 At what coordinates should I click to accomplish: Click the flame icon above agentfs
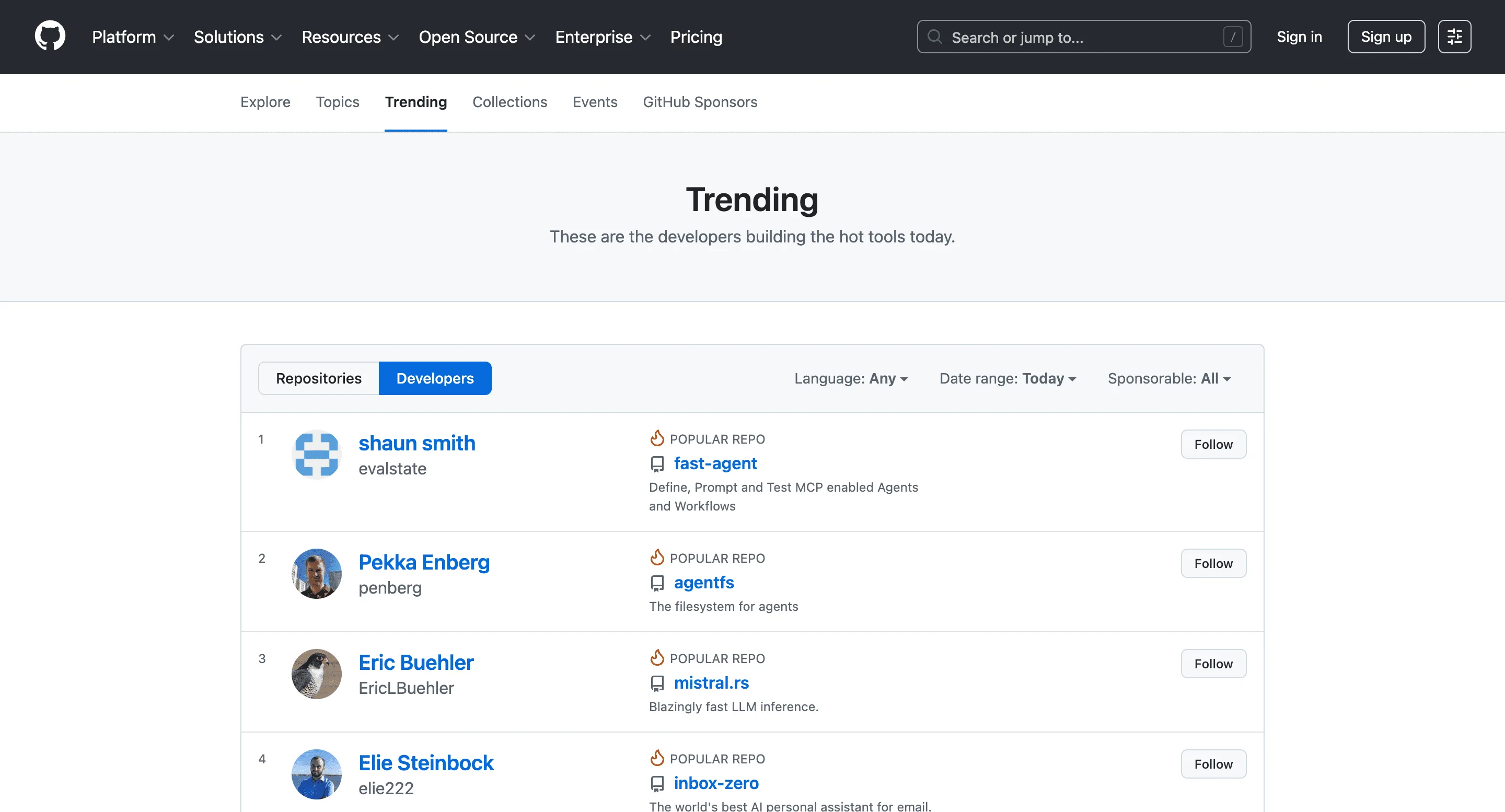click(657, 558)
